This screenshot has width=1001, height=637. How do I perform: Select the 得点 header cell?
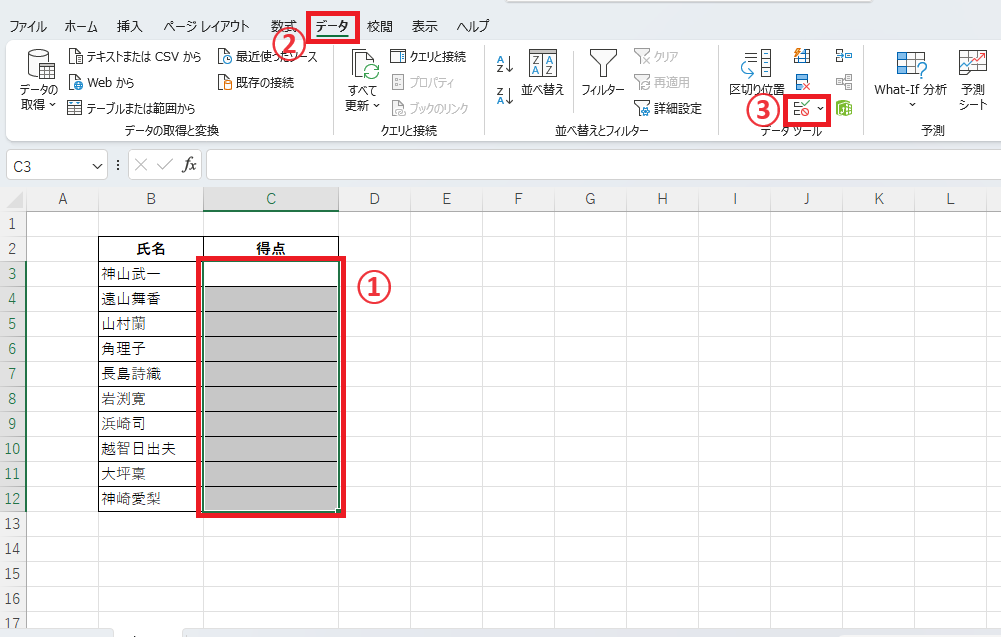pos(271,249)
